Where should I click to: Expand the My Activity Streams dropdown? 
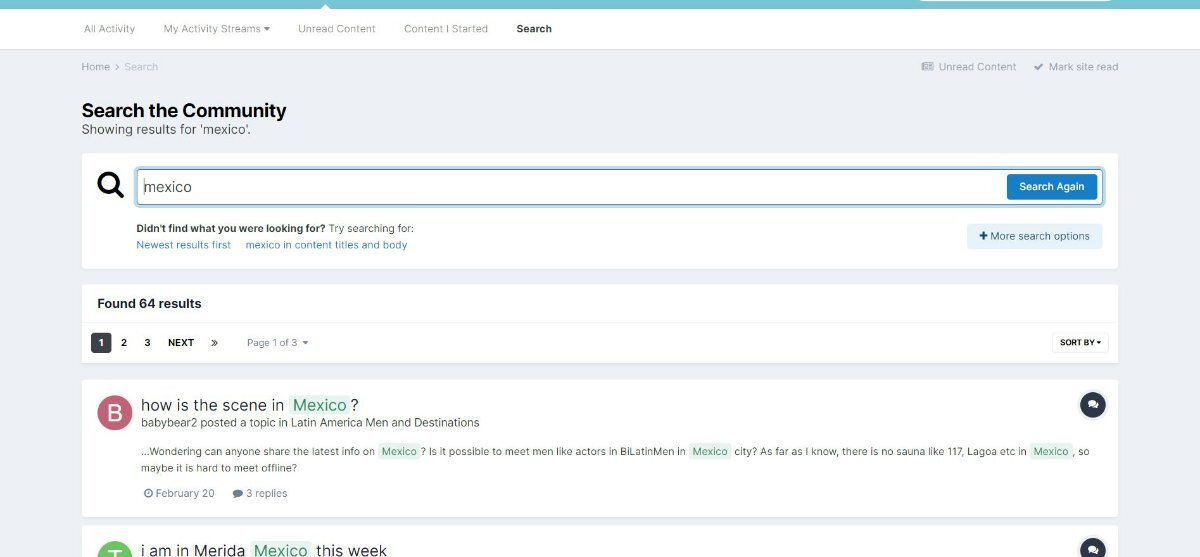point(217,29)
